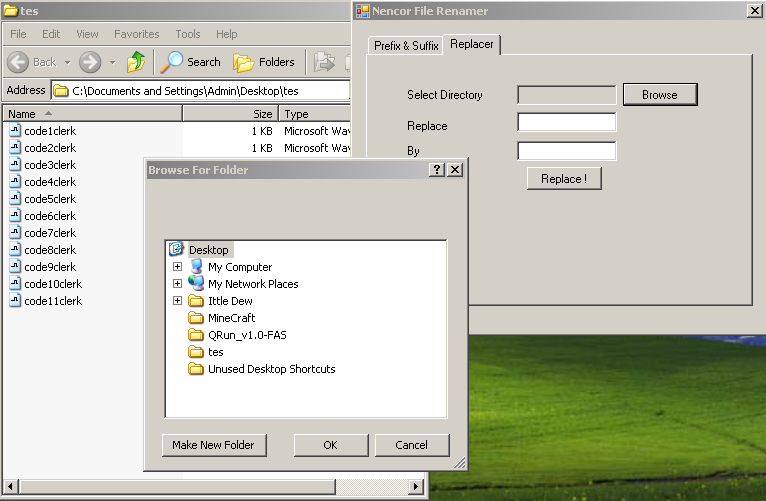
Task: Click the dialog's question mark help button
Action: point(437,169)
